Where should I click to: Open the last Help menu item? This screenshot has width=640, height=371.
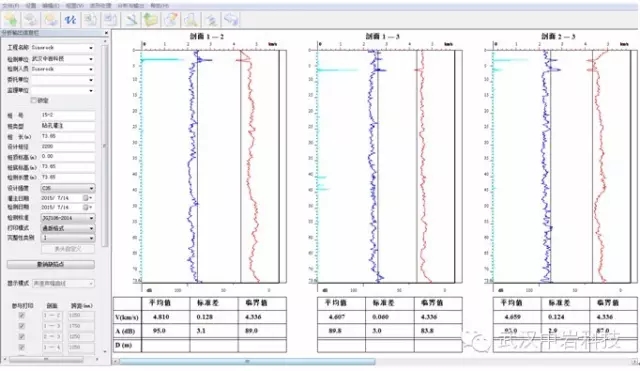pos(160,6)
